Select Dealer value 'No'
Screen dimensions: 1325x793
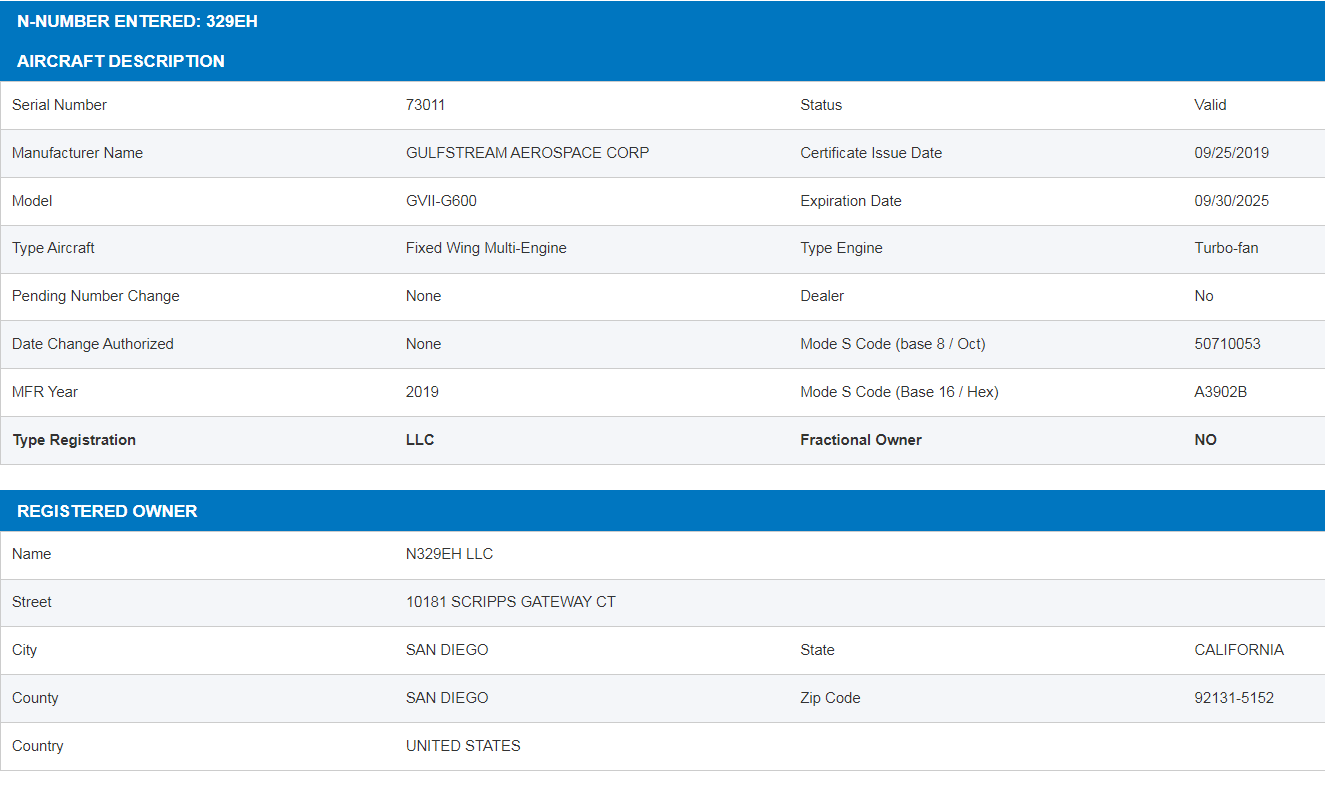point(1204,296)
